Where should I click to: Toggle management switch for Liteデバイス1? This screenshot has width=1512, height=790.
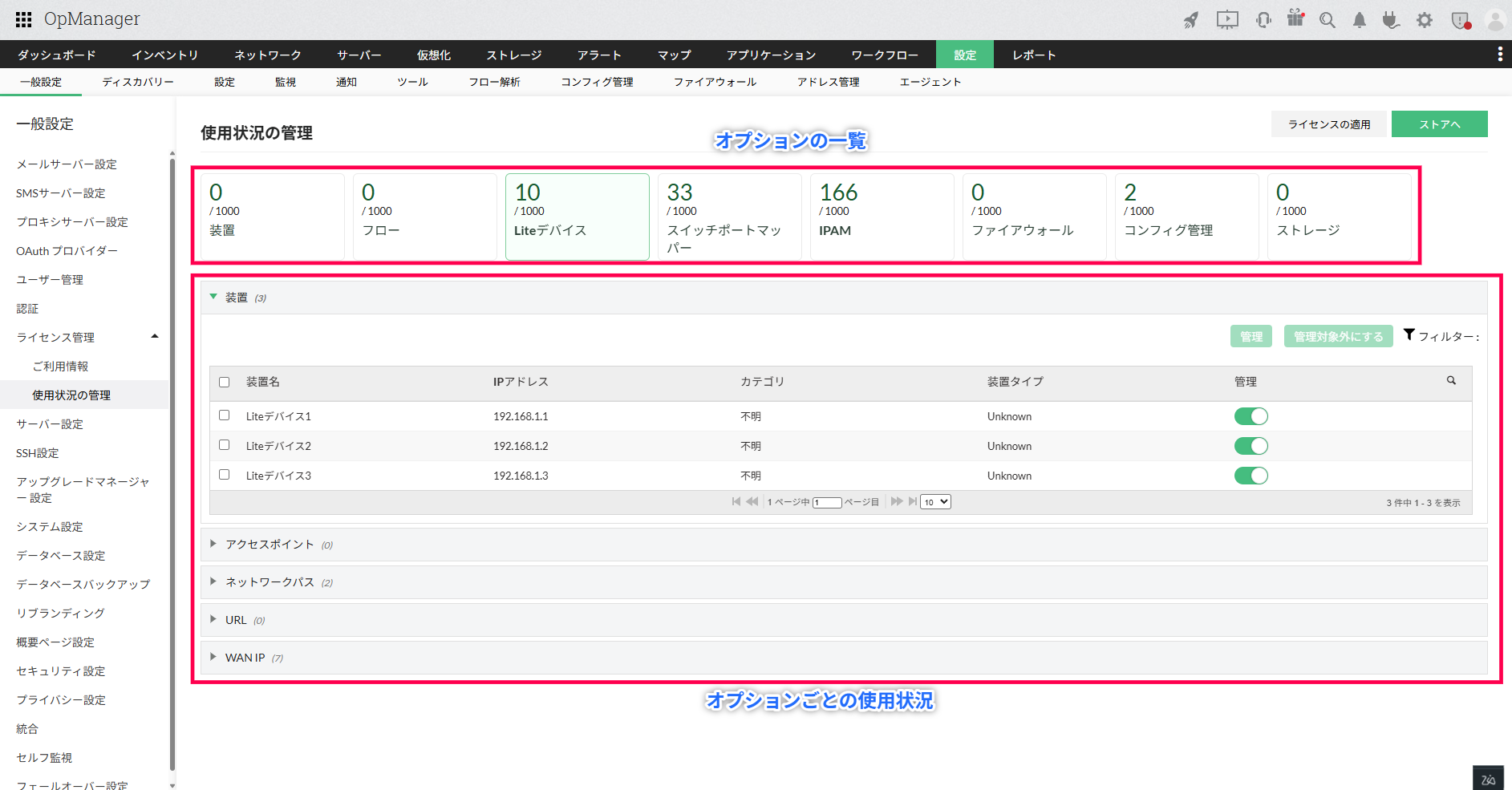click(1251, 416)
